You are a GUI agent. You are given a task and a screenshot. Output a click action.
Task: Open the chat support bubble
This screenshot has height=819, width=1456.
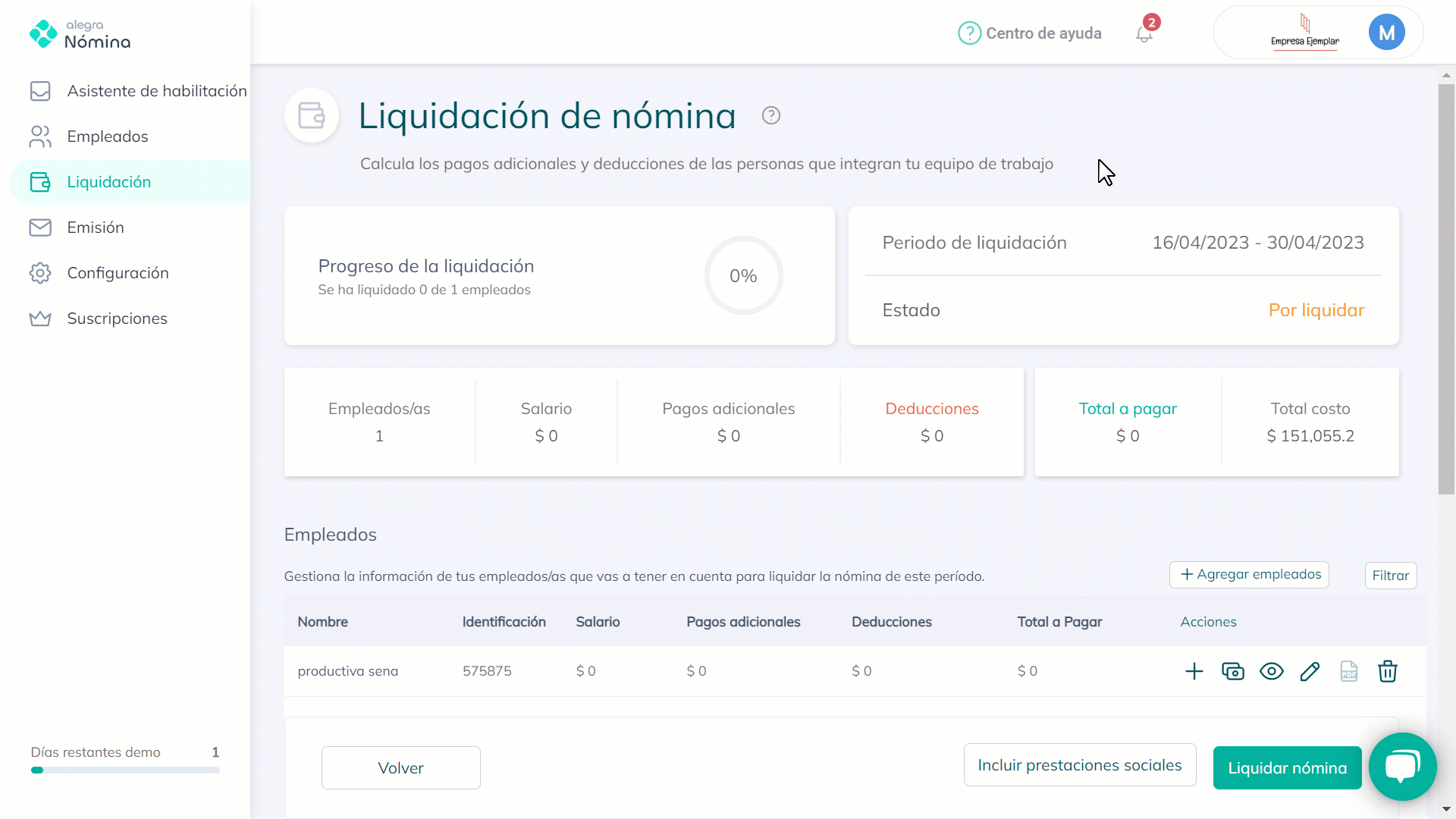coord(1402,767)
